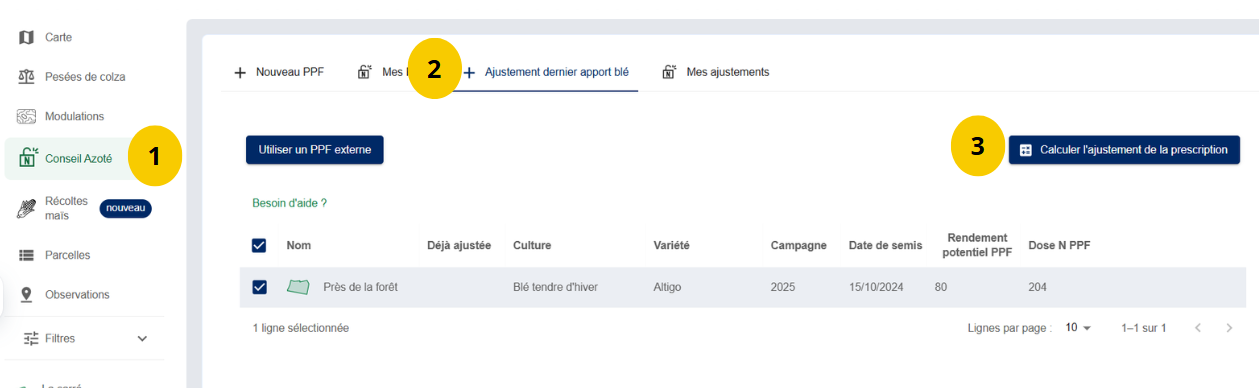The width and height of the screenshot is (1259, 388).
Task: Click the Blé tendre d'hiver cell
Action: pos(556,287)
